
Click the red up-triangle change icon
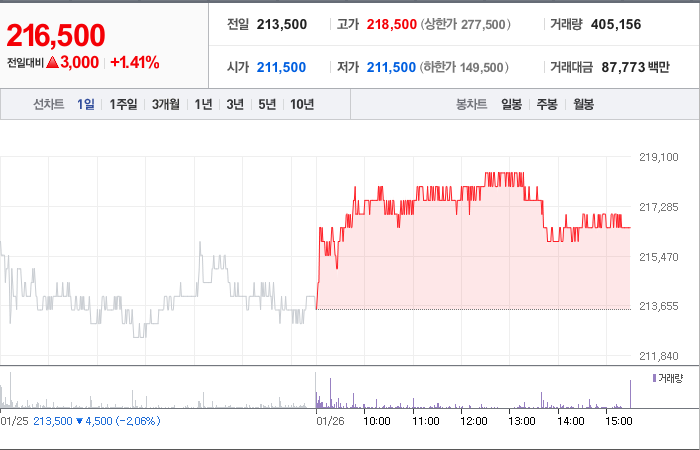click(52, 62)
